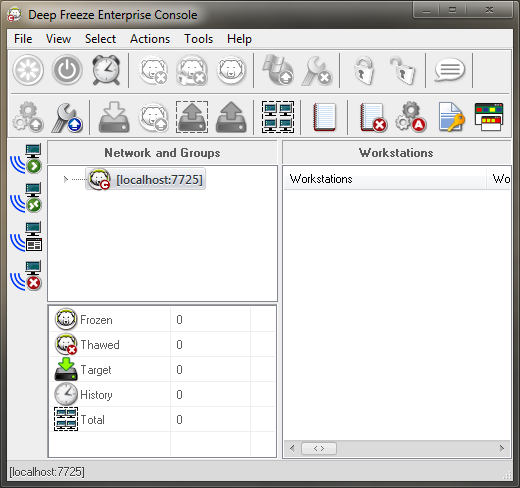Open the Tools menu
Viewport: 520px width, 488px height.
click(198, 39)
